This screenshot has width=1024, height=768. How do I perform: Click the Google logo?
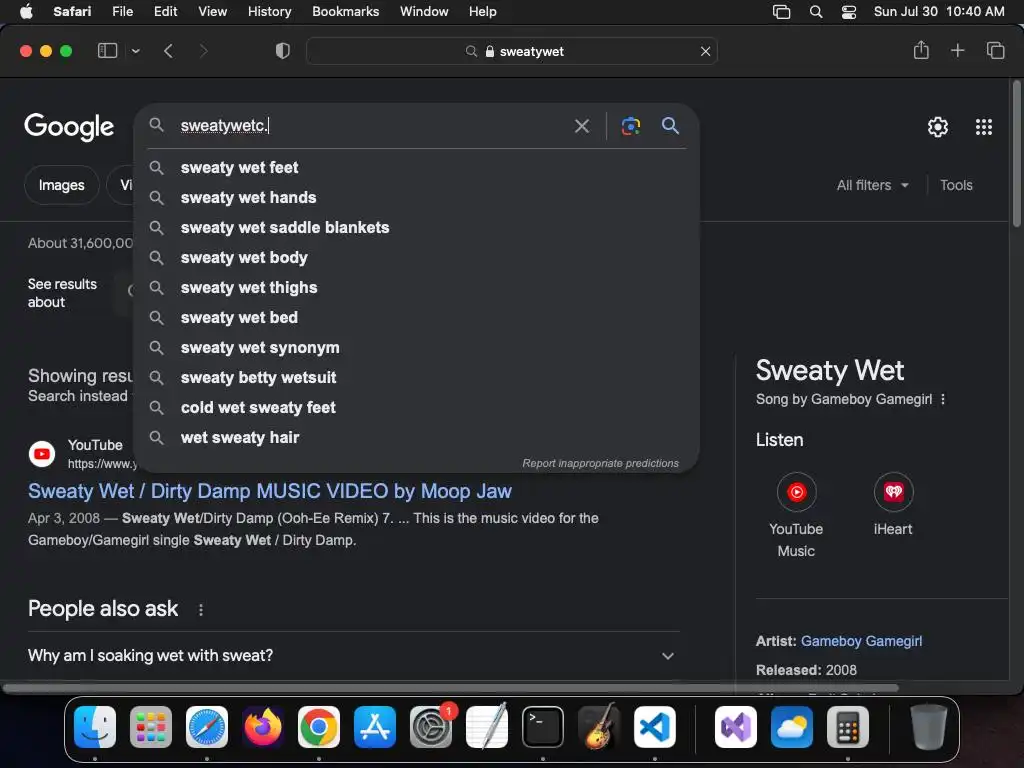69,127
